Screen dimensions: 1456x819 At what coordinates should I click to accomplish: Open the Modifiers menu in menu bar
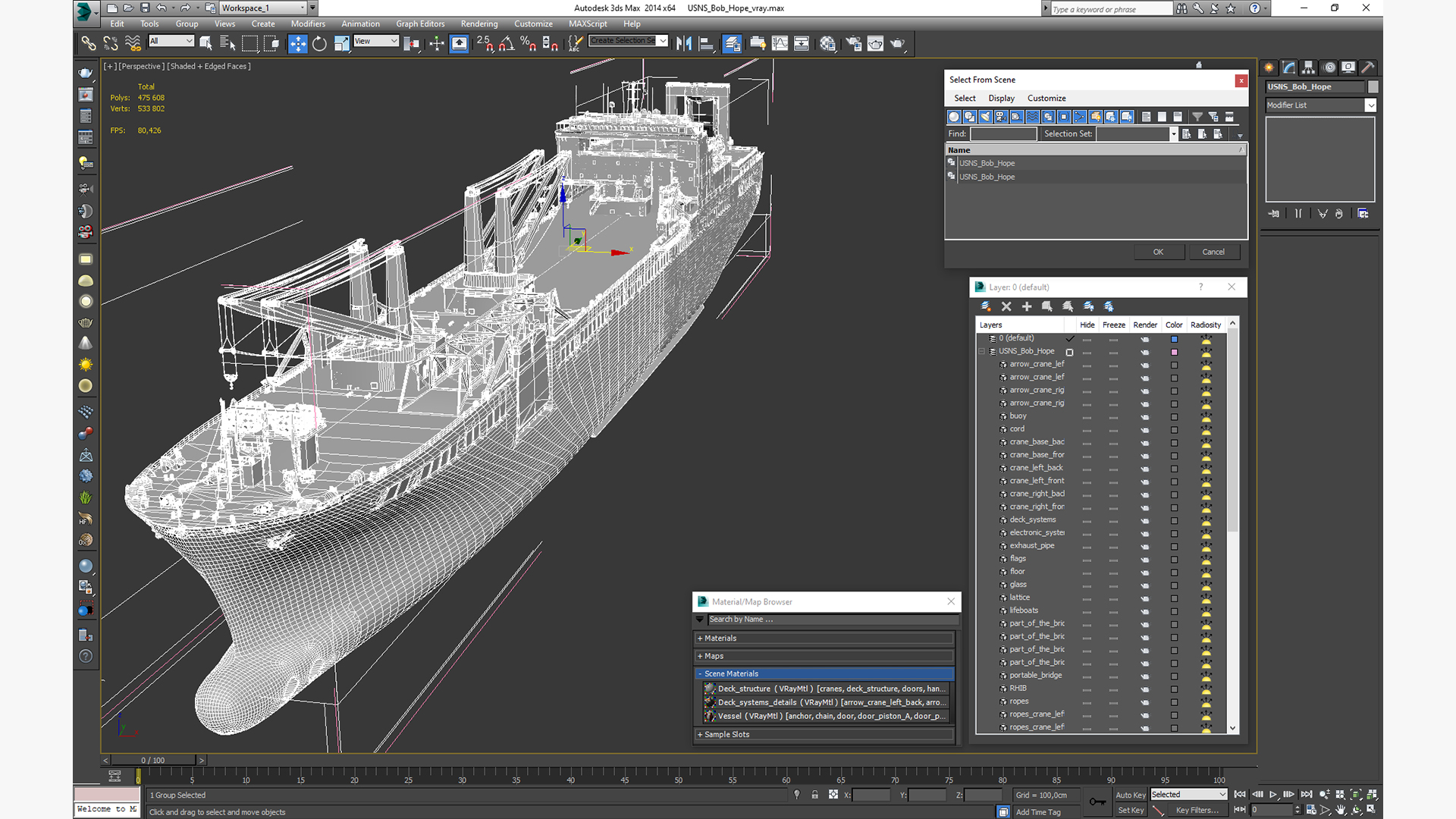(x=307, y=23)
